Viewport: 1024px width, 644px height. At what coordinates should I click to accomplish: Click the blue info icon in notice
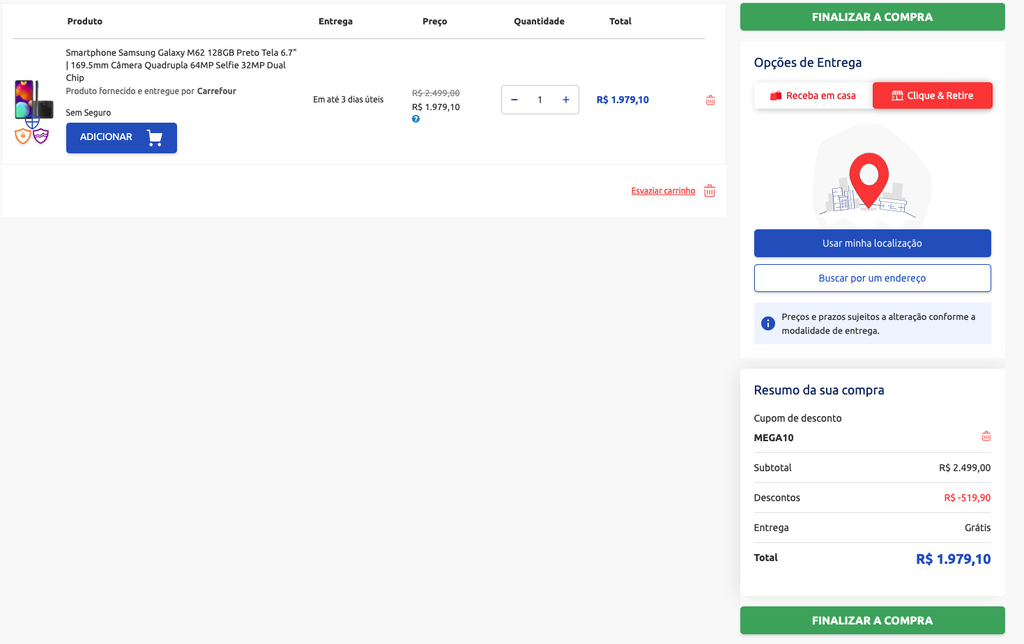pos(768,323)
